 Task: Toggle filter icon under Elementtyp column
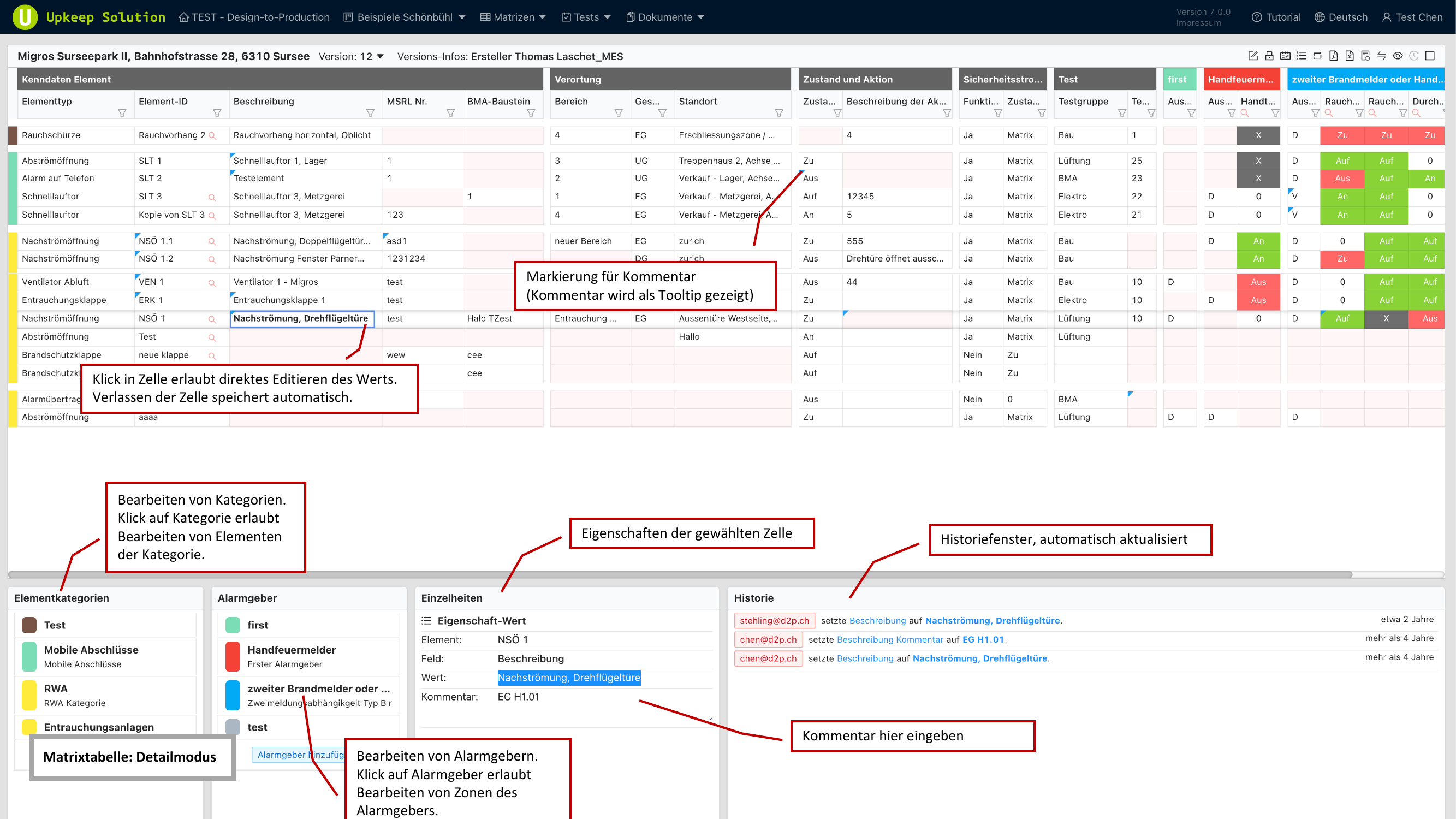pyautogui.click(x=122, y=113)
